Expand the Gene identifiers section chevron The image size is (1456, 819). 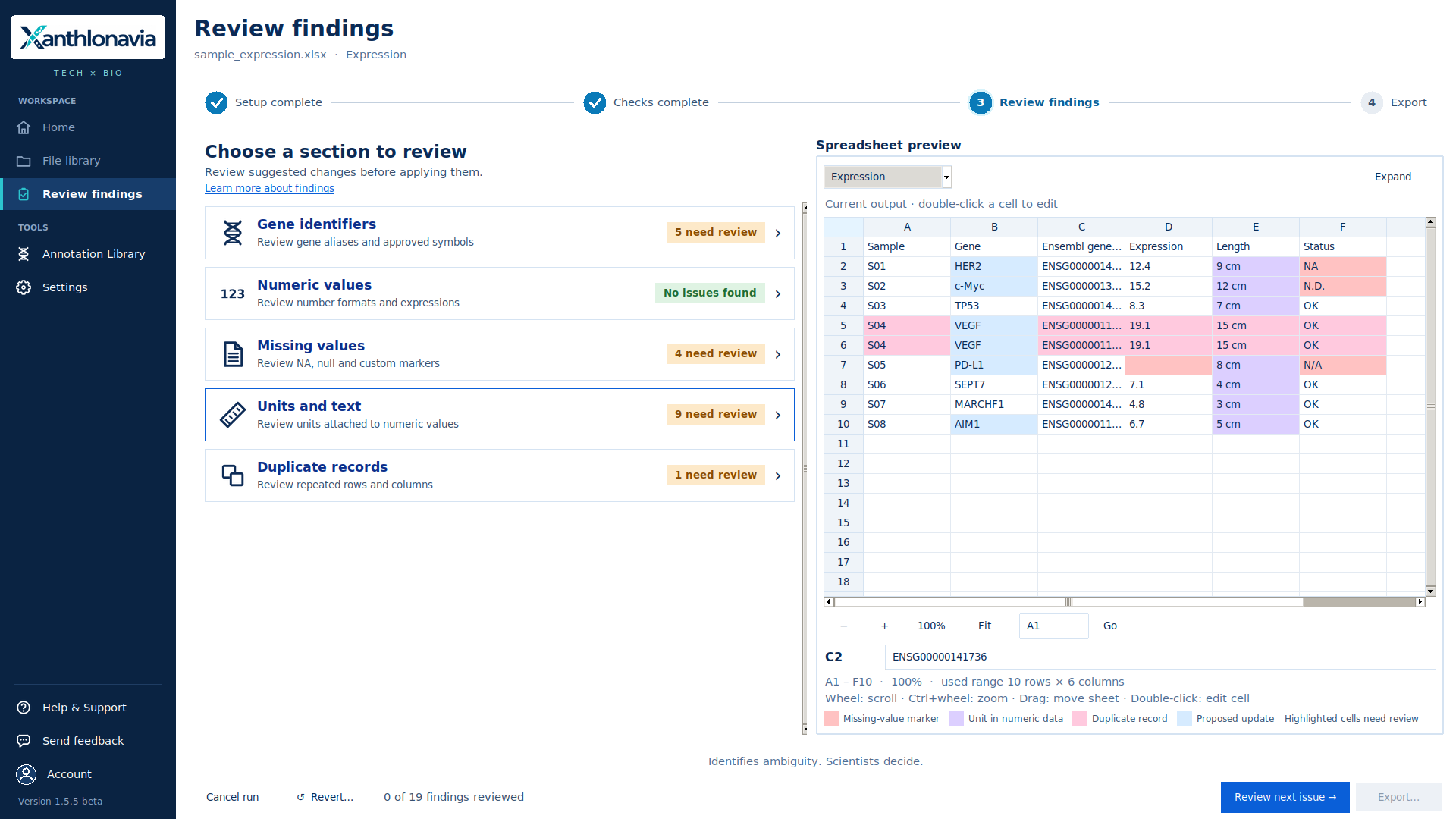778,233
